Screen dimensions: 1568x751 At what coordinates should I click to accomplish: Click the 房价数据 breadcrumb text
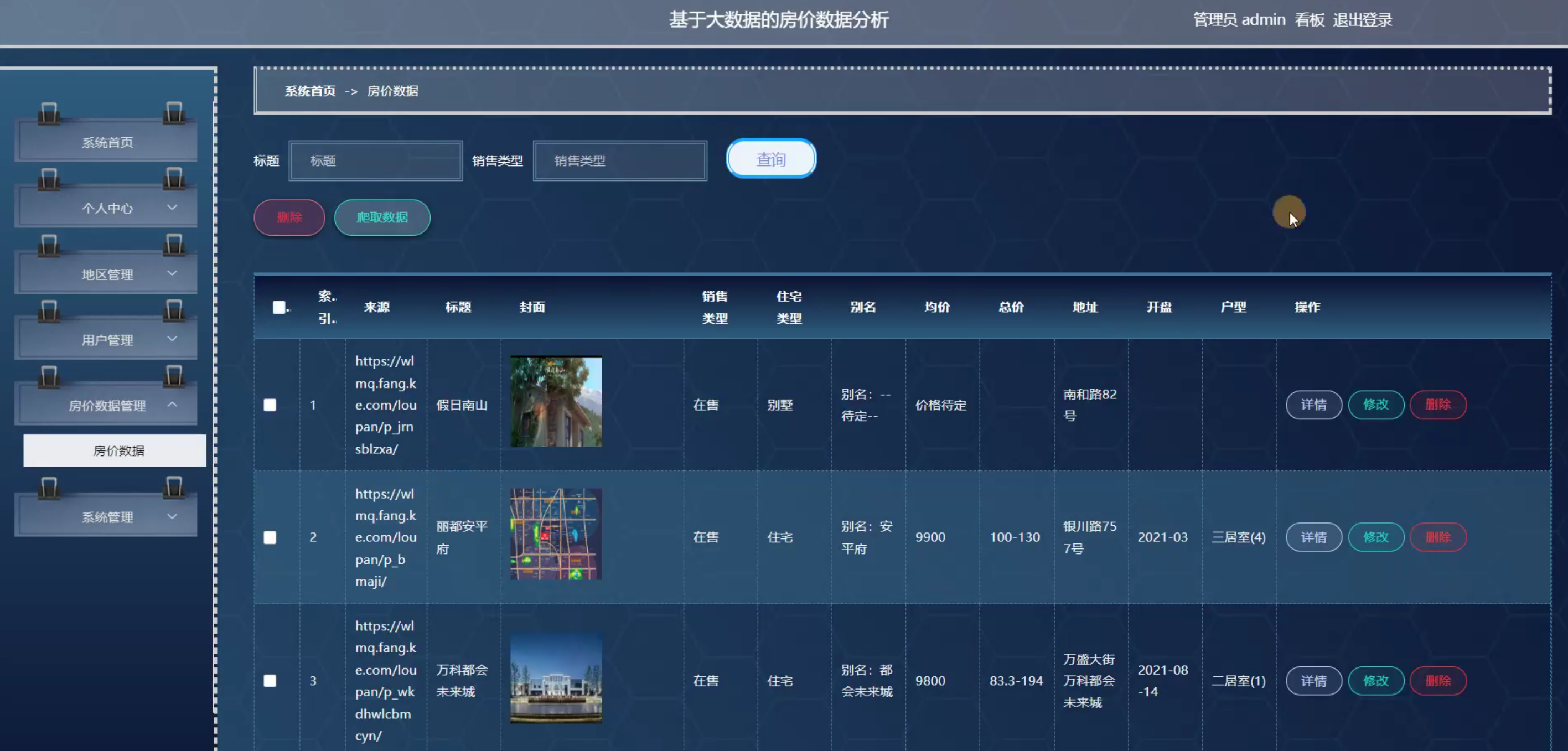pos(392,91)
